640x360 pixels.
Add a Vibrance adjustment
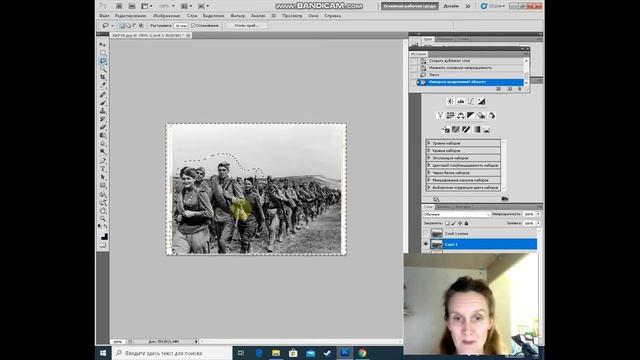pyautogui.click(x=440, y=116)
